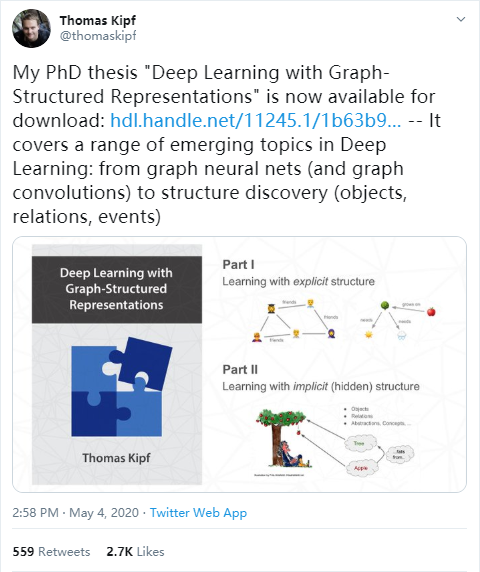480x572 pixels.
Task: Click the blue puzzle pieces graphic
Action: [121, 387]
